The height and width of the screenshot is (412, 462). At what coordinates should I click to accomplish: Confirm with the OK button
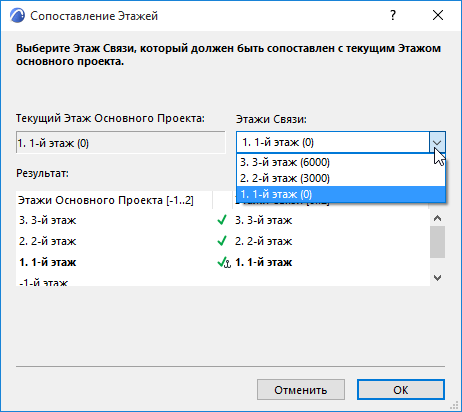[x=401, y=390]
